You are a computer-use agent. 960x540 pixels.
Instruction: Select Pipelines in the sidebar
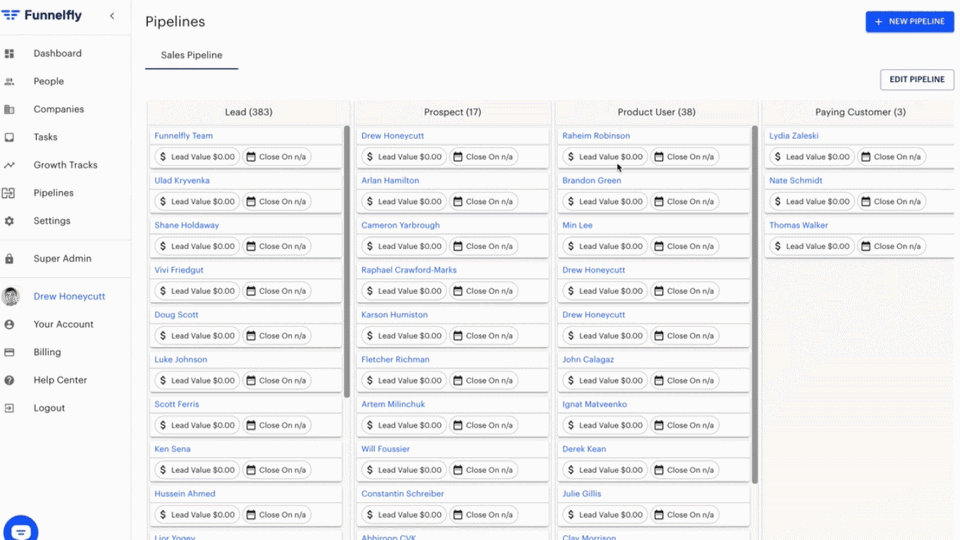tap(53, 193)
